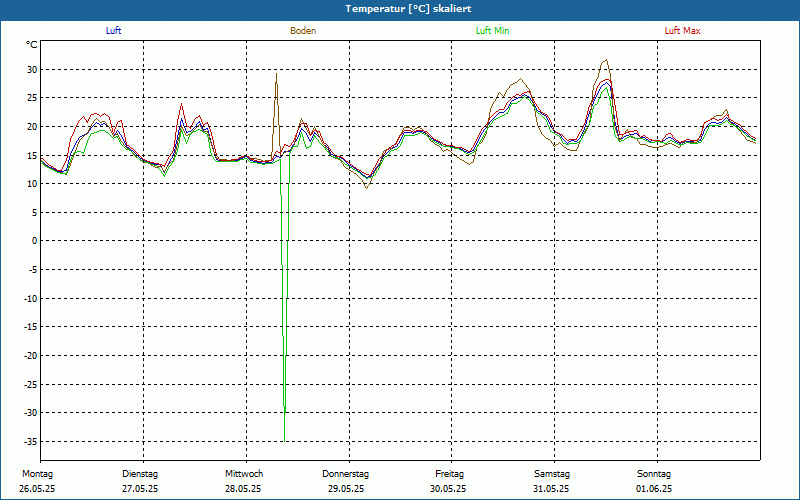Click the date '27.05.25'
Viewport: 800px width, 500px height.
(140, 489)
